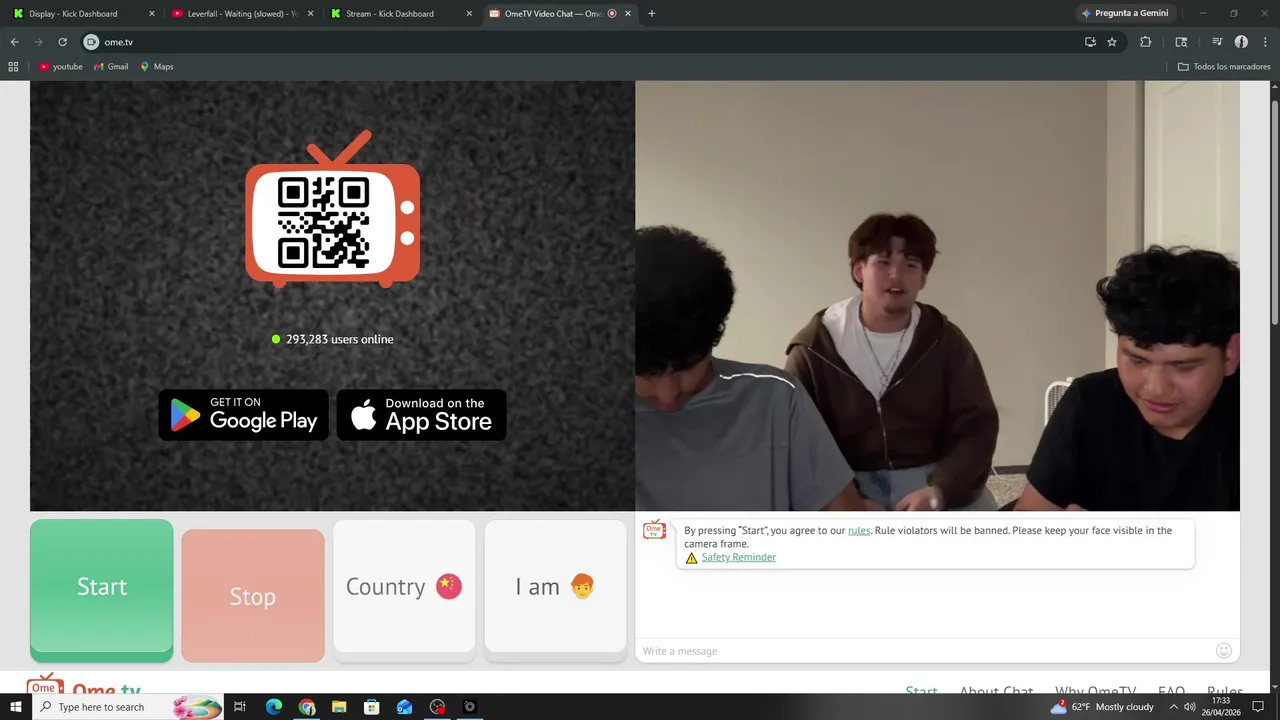Close the Display - Kick Dashboard tab
This screenshot has width=1280, height=720.
pyautogui.click(x=152, y=14)
